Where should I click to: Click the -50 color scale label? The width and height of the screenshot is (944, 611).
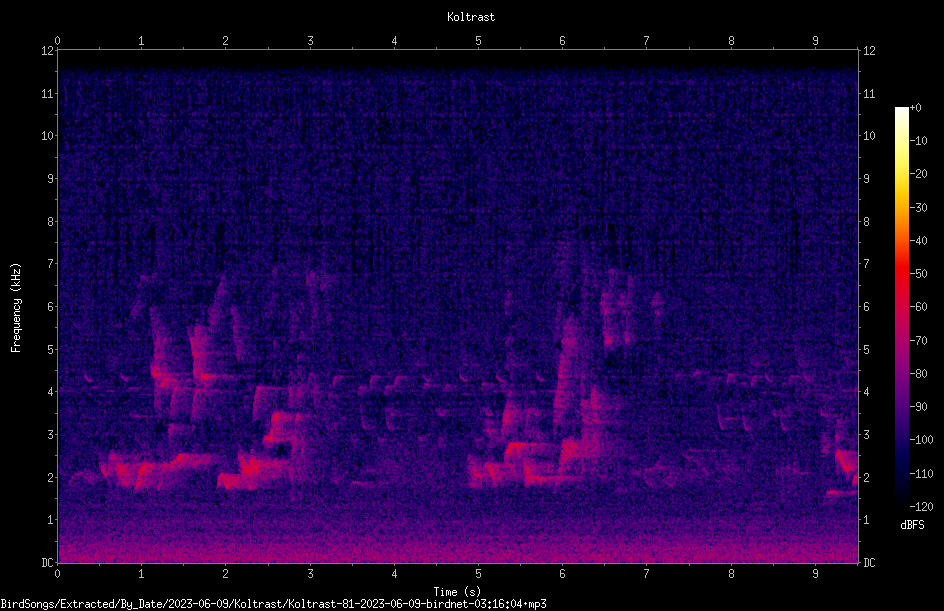[919, 274]
